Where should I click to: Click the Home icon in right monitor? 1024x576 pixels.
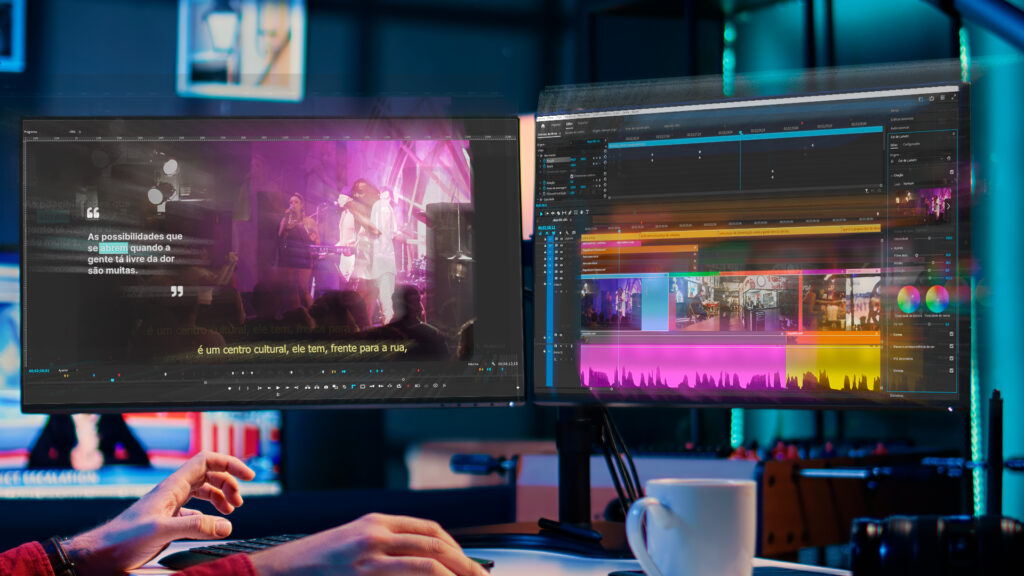(543, 126)
